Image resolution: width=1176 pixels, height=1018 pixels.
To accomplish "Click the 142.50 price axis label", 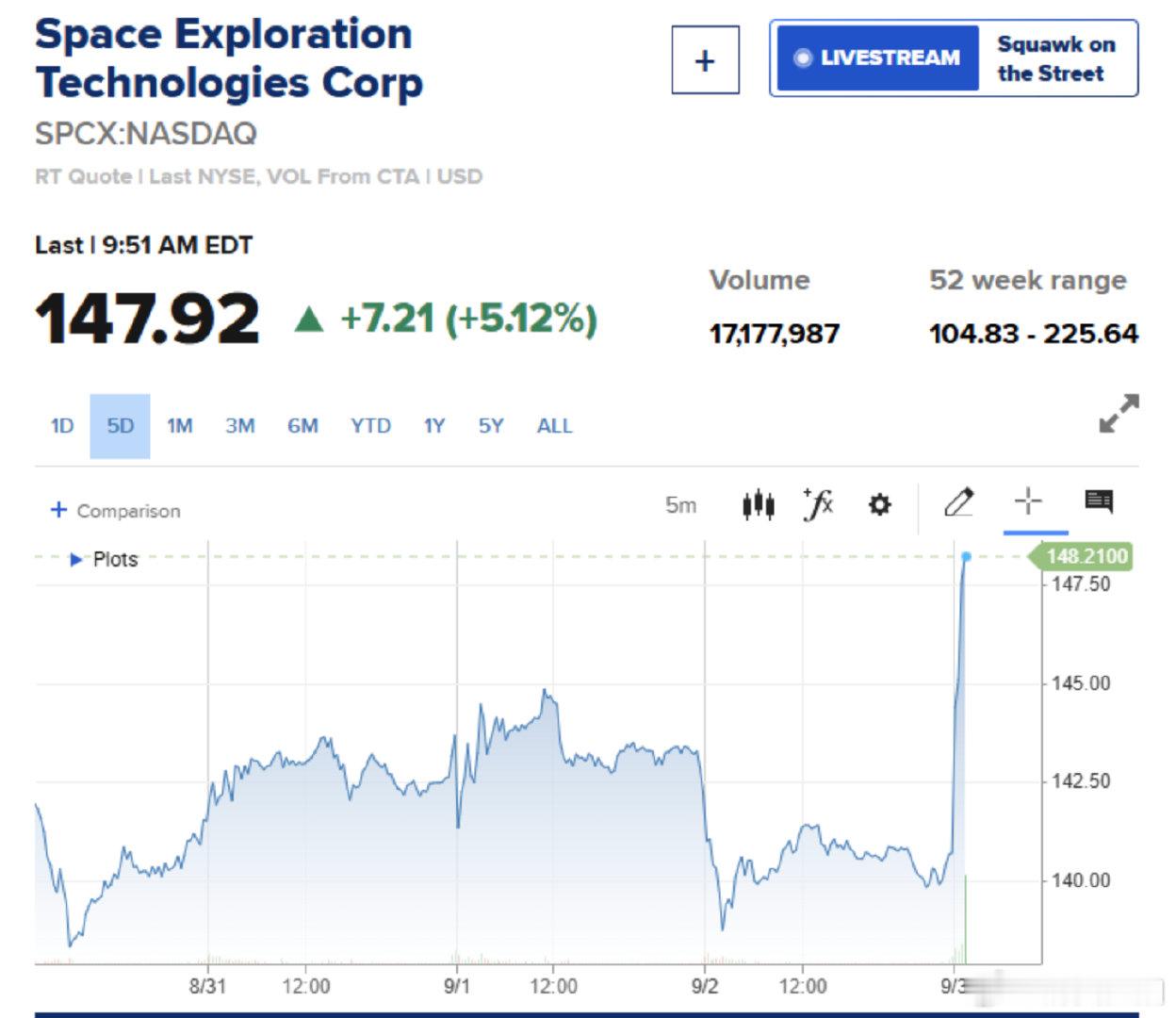I will pos(1081,781).
